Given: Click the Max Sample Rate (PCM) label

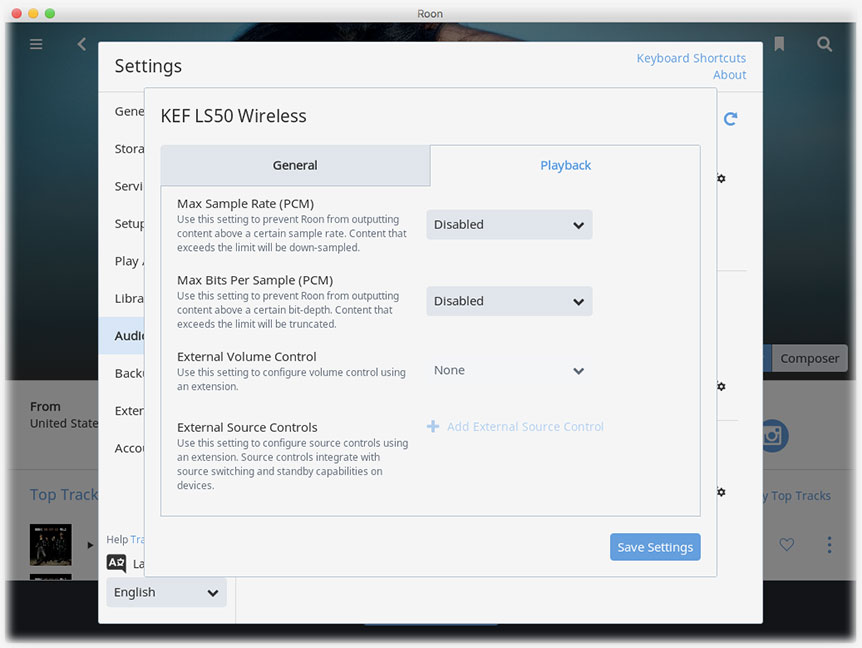Looking at the screenshot, I should coord(245,204).
